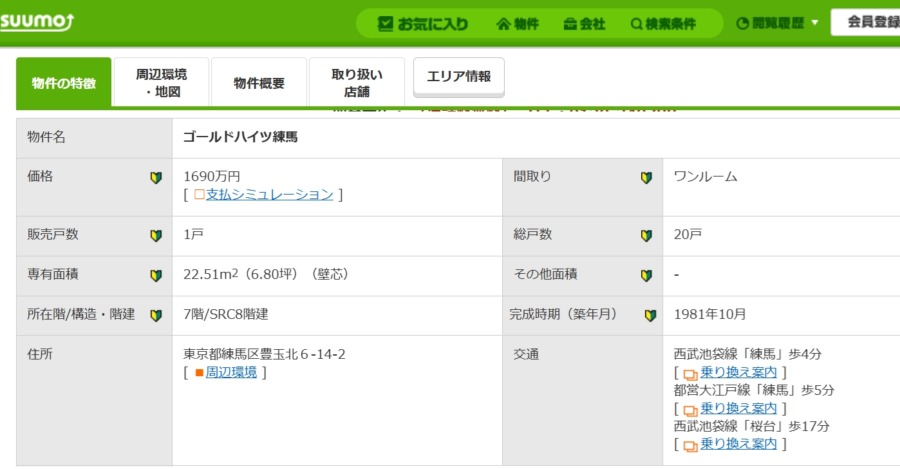Open the payment simulation (支払シミュレーション) link
The image size is (900, 469).
269,194
